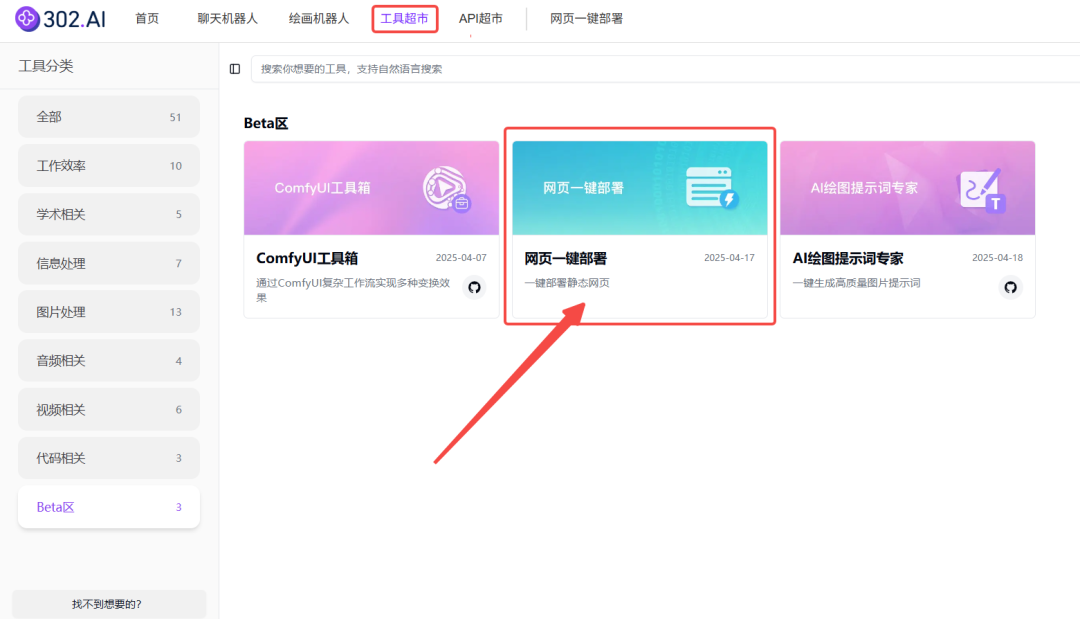The width and height of the screenshot is (1080, 619).
Task: Select the 学术相关 category
Action: tap(109, 214)
